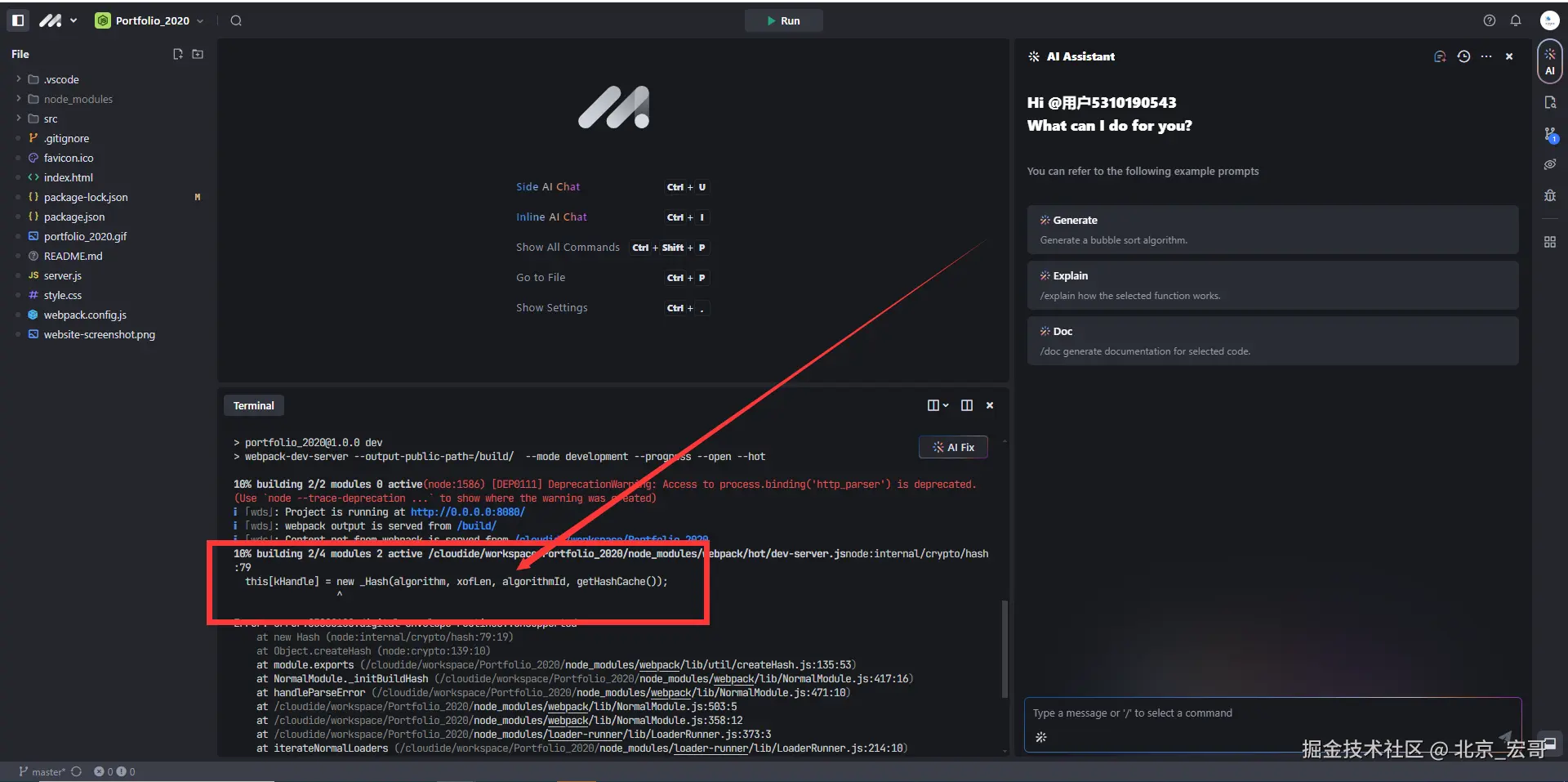Create a new file in the File panel
Image resolution: width=1568 pixels, height=782 pixels.
tap(178, 54)
